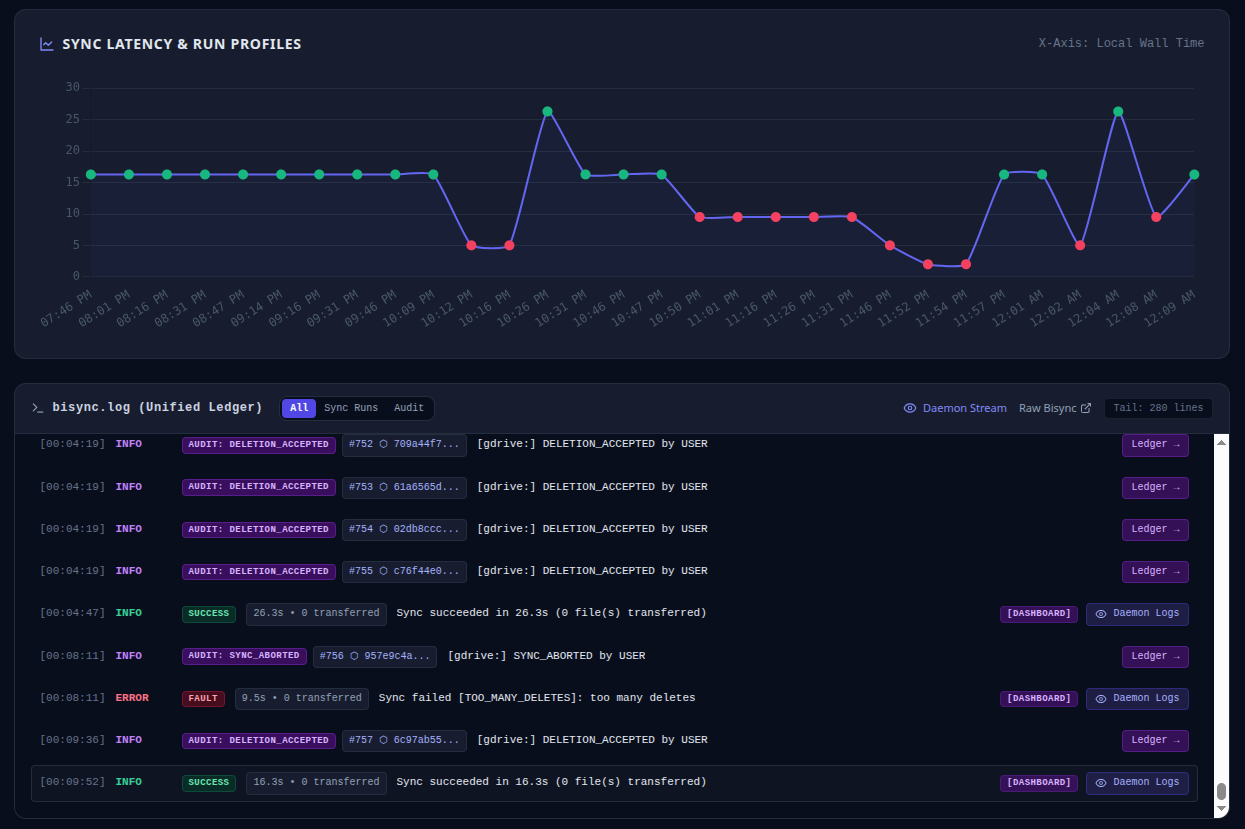The width and height of the screenshot is (1245, 829).
Task: Select the red 10:50 PM data point
Action: (699, 217)
